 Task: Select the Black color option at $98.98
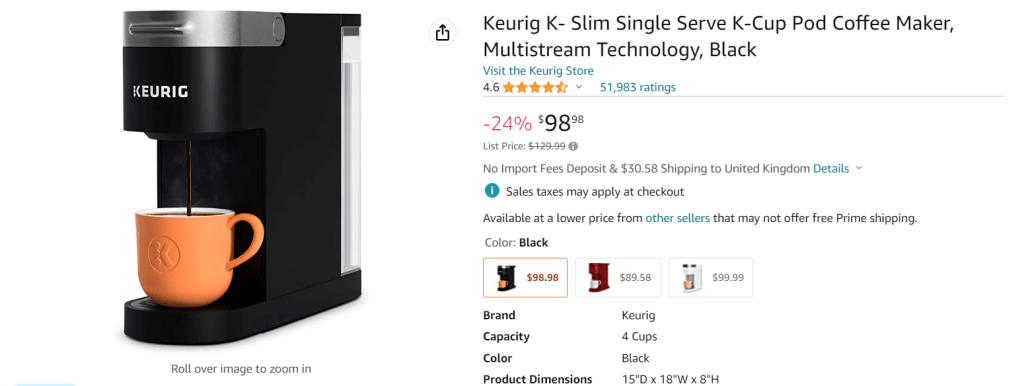tap(525, 278)
